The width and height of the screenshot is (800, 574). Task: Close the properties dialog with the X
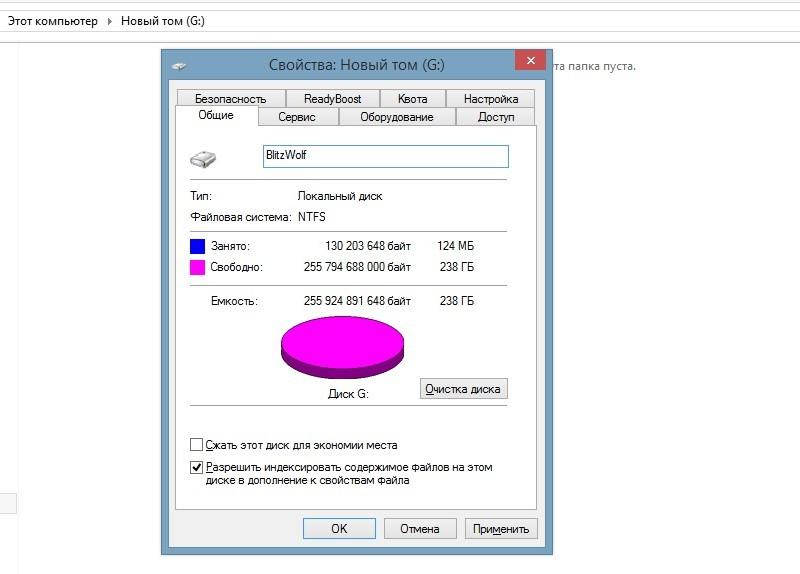(x=531, y=60)
